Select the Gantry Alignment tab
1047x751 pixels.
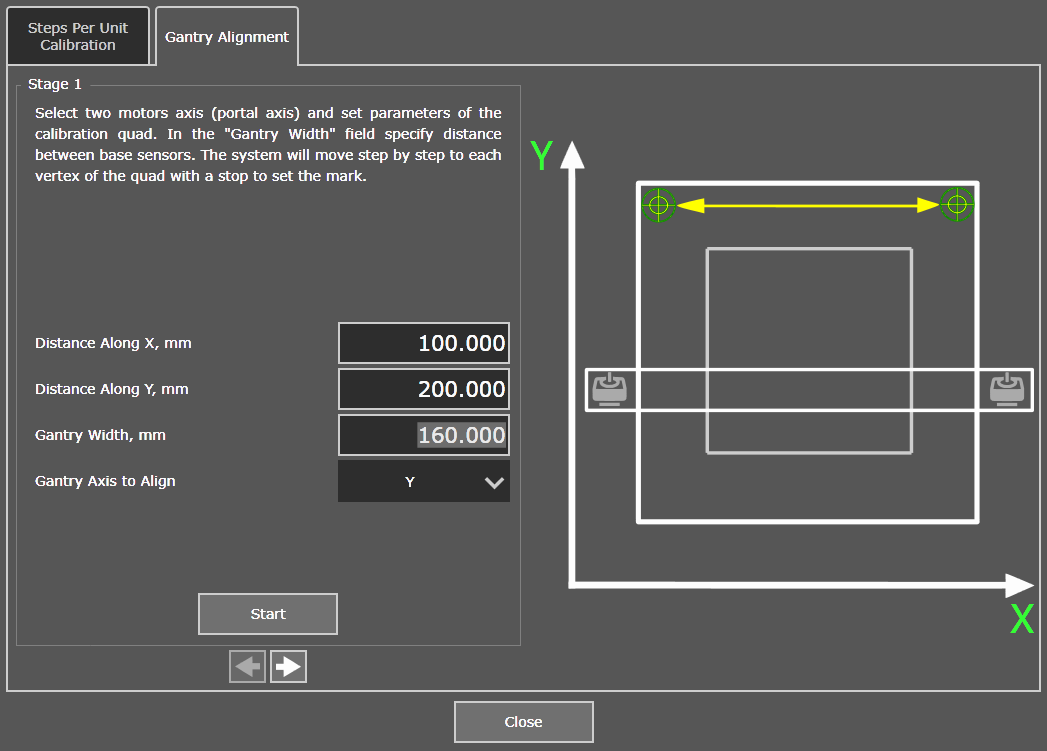click(227, 37)
